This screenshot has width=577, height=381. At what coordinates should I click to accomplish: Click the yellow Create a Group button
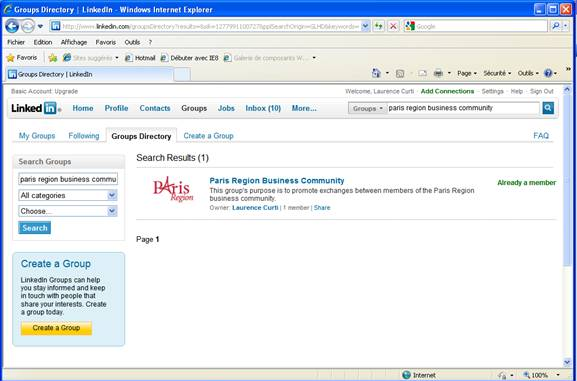(x=56, y=328)
